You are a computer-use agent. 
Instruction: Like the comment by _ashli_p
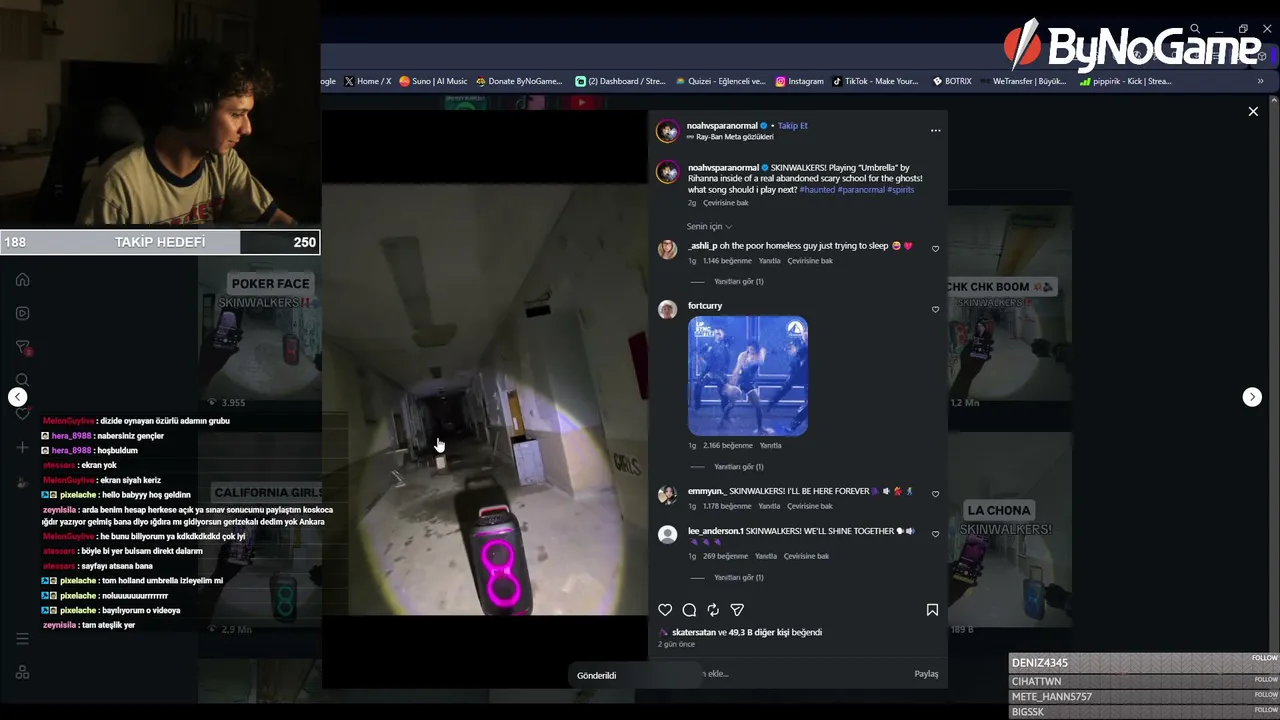[936, 249]
